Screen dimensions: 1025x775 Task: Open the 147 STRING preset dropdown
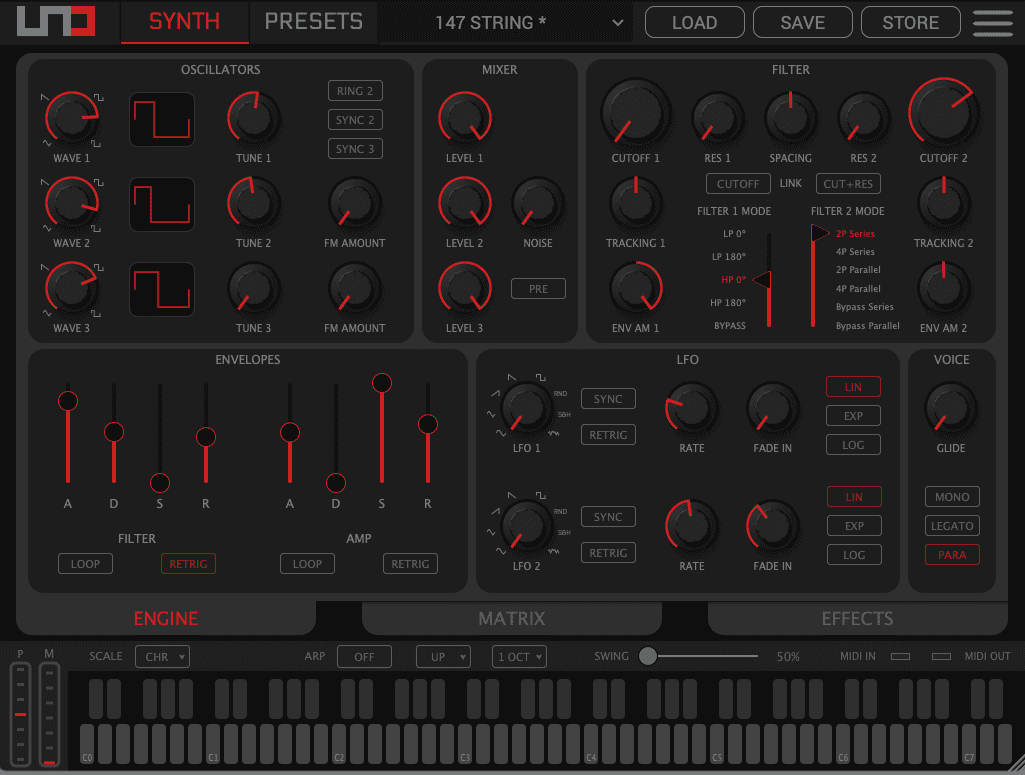pyautogui.click(x=505, y=22)
